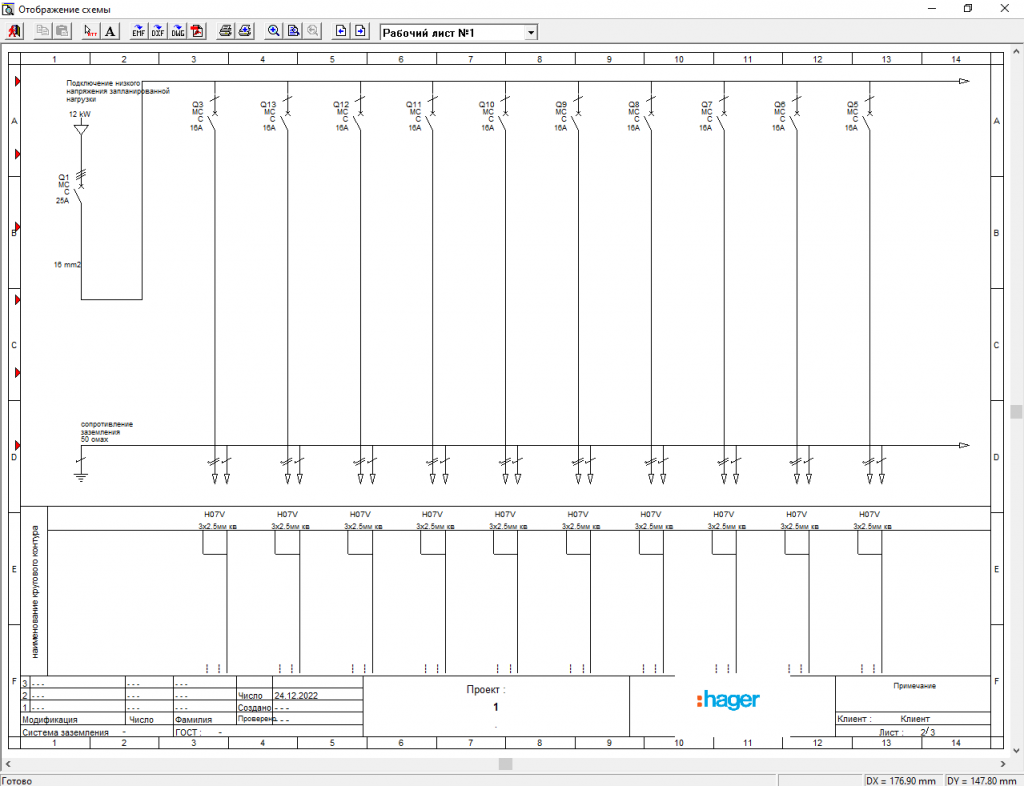
Task: Export the schematic to PDF
Action: (197, 32)
